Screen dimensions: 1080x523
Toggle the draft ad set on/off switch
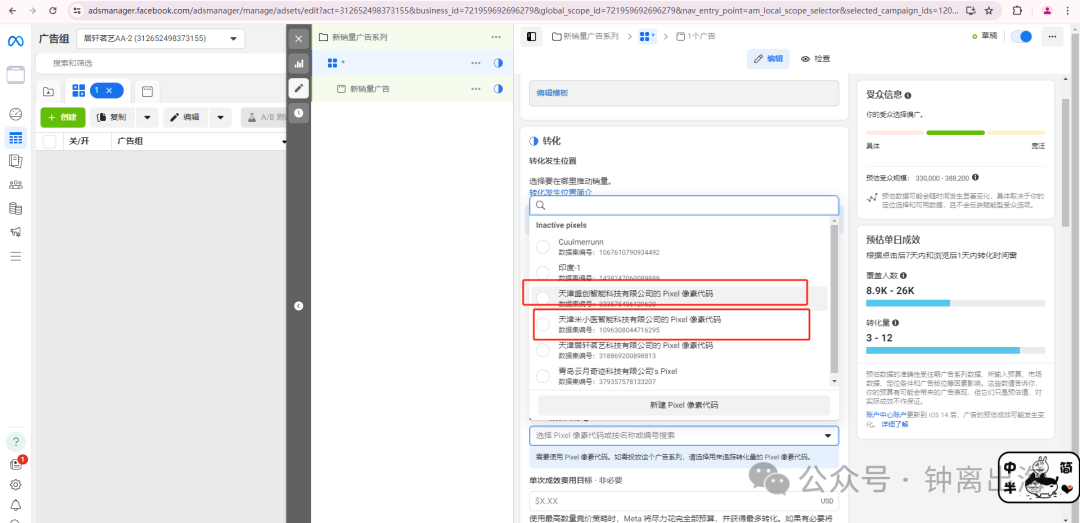[1021, 37]
